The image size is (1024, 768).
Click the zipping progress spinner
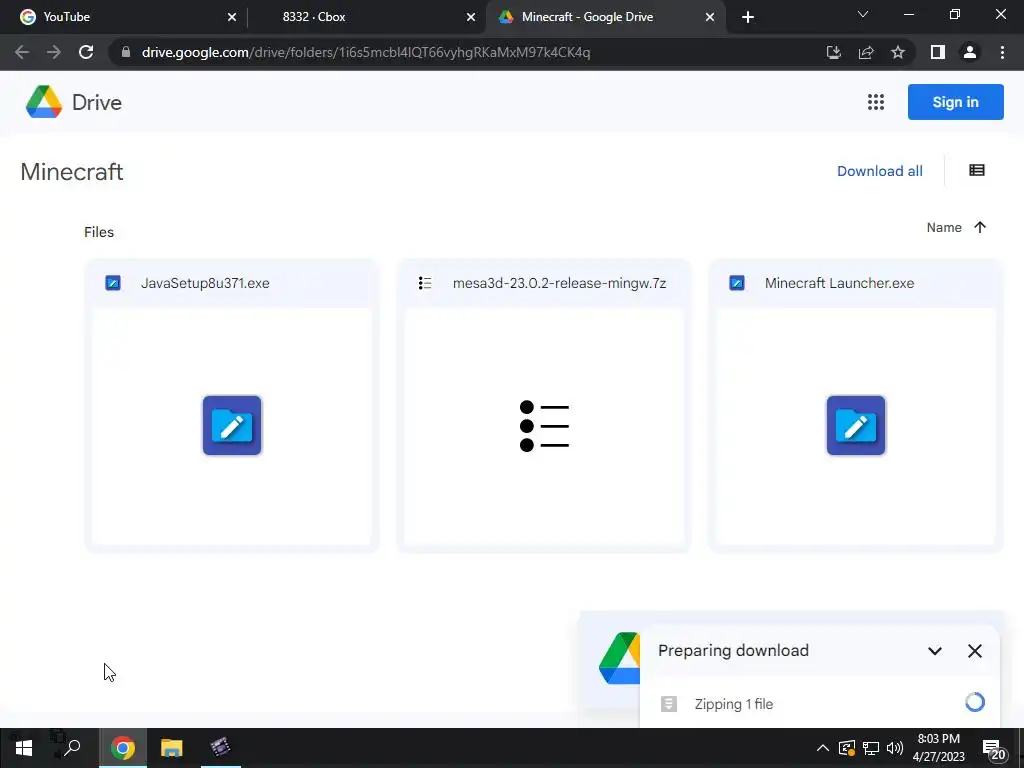point(974,702)
